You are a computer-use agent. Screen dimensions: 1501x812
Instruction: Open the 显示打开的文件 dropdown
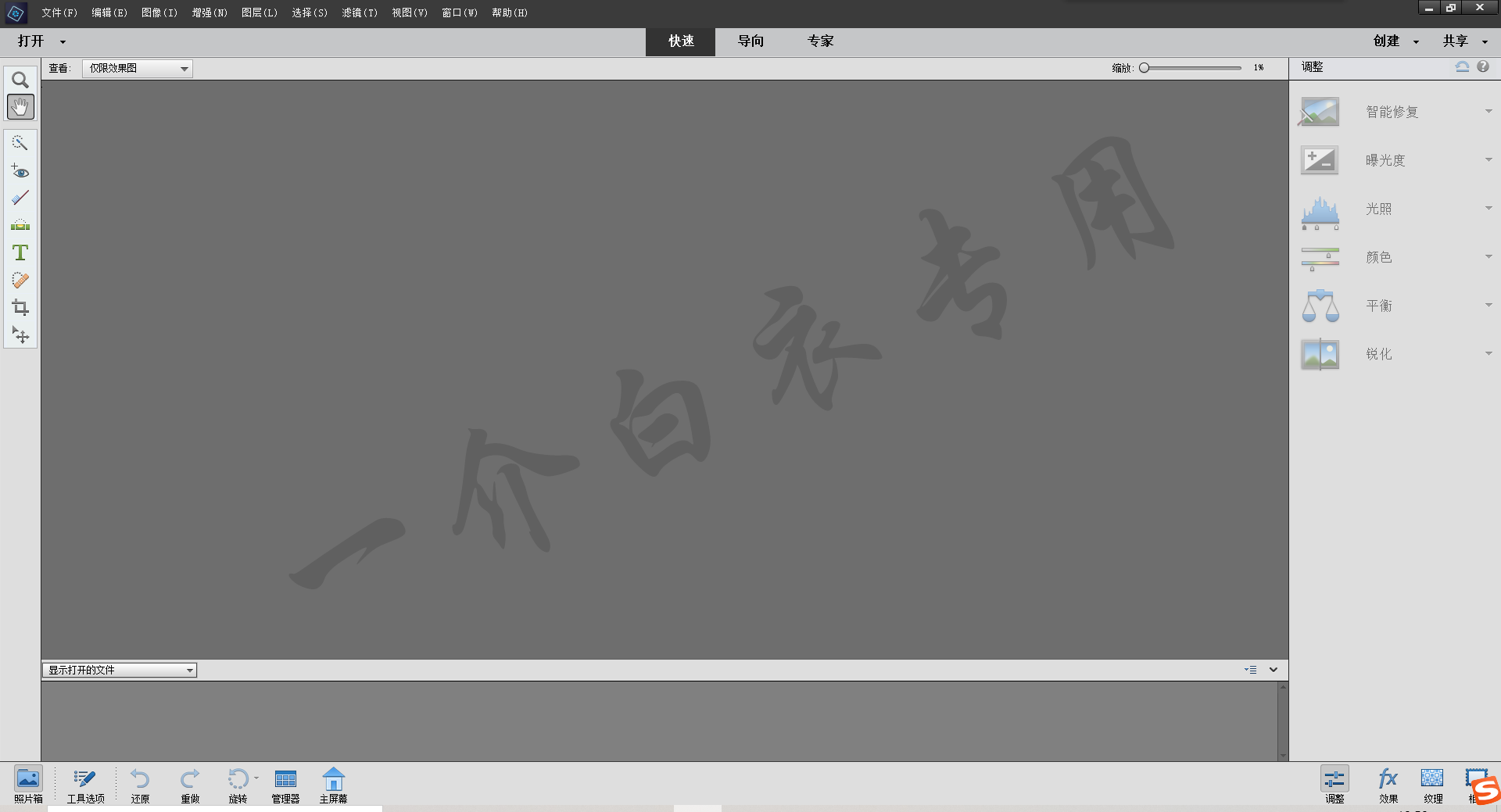[x=119, y=671]
